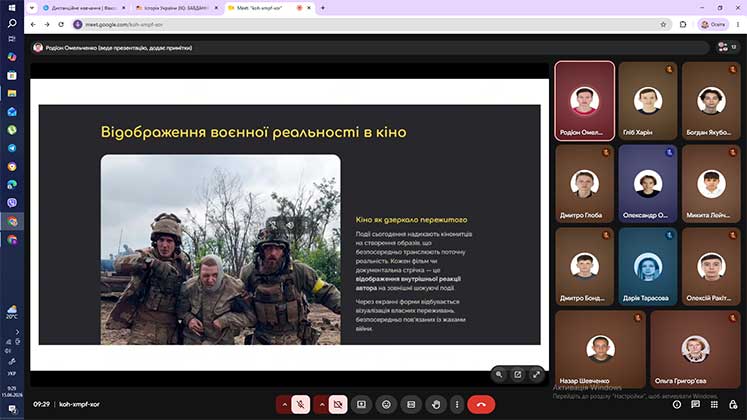Image resolution: width=747 pixels, height=420 pixels.
Task: Click Микита Лейч... name label
Action: tap(708, 215)
